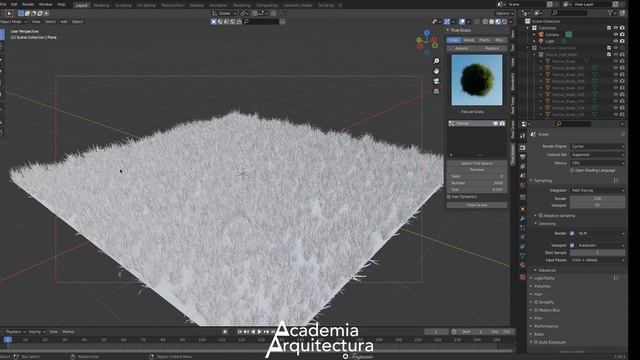Image resolution: width=640 pixels, height=360 pixels.
Task: Select material preview shading icon
Action: [x=498, y=22]
